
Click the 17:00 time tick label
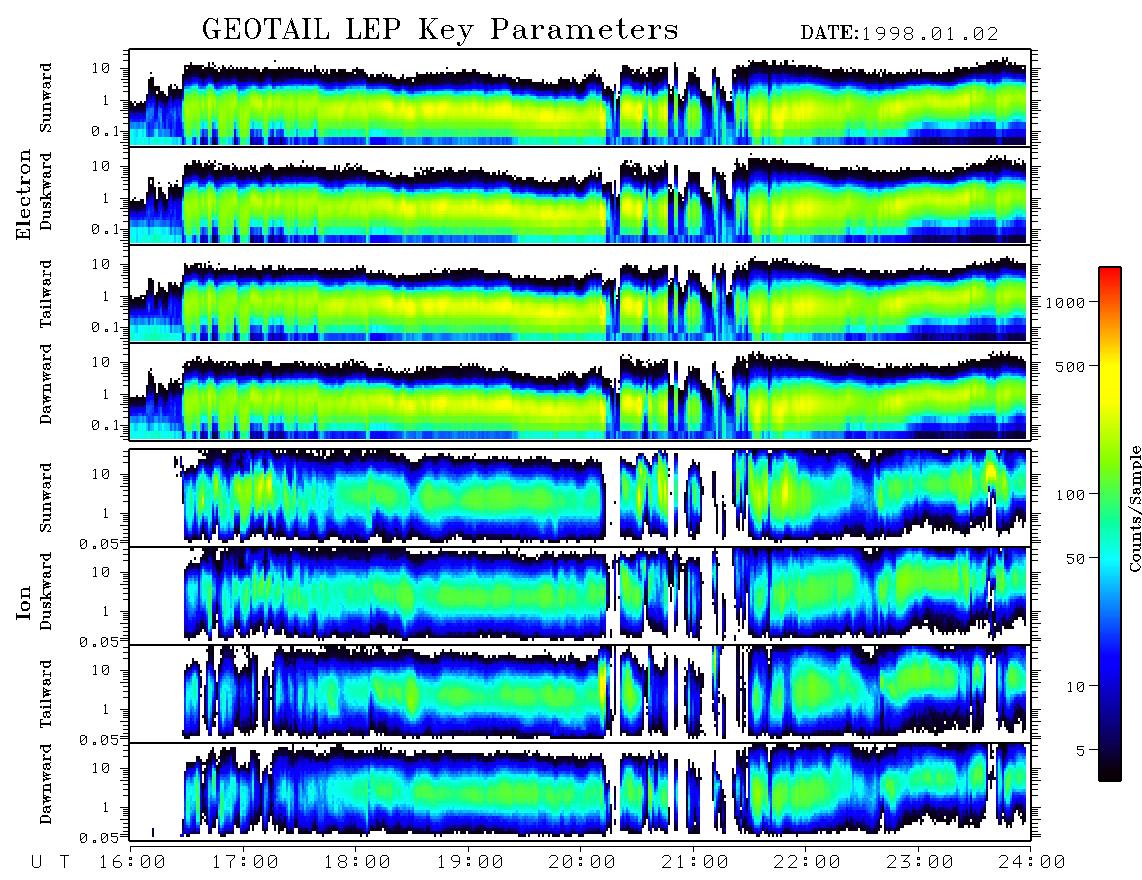coord(245,863)
